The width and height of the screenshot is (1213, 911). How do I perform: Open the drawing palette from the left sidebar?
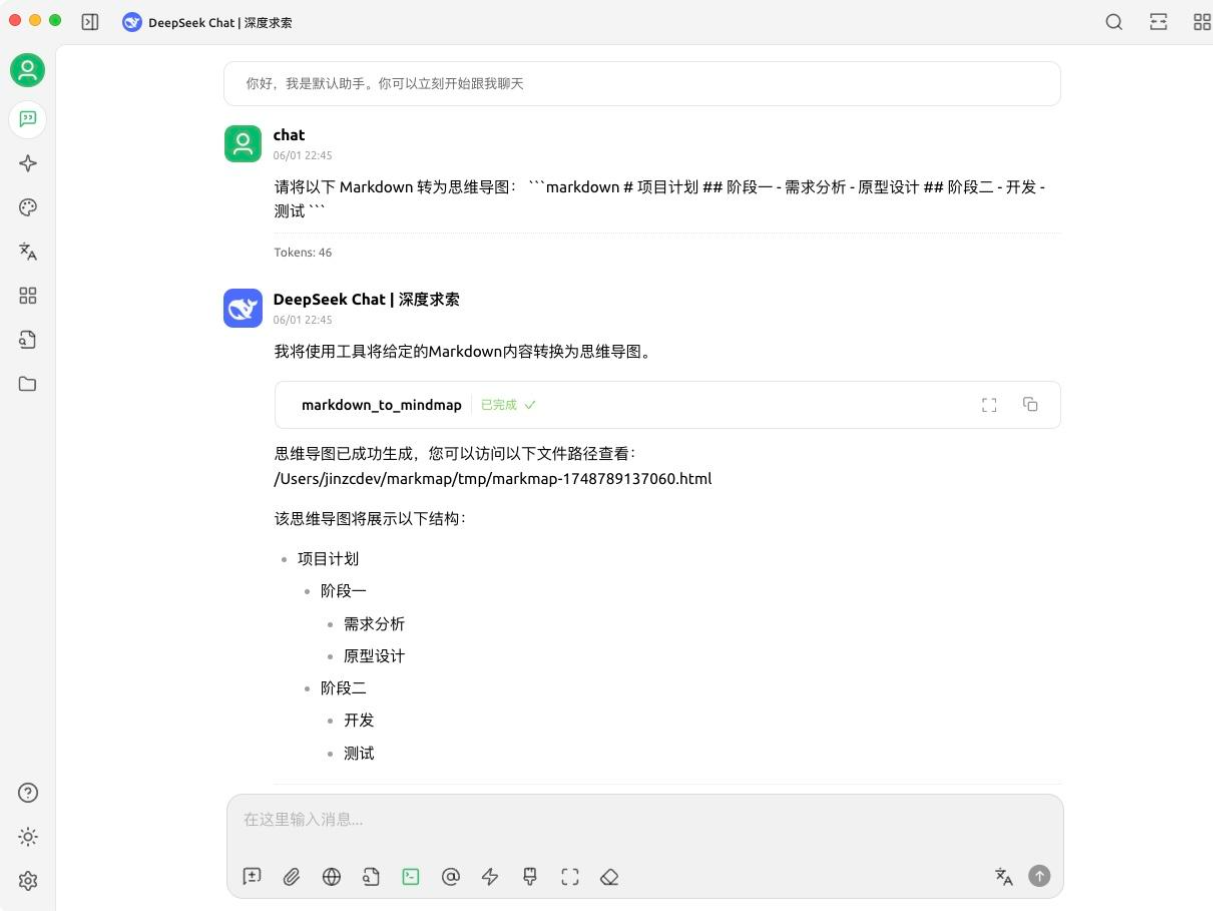point(28,207)
